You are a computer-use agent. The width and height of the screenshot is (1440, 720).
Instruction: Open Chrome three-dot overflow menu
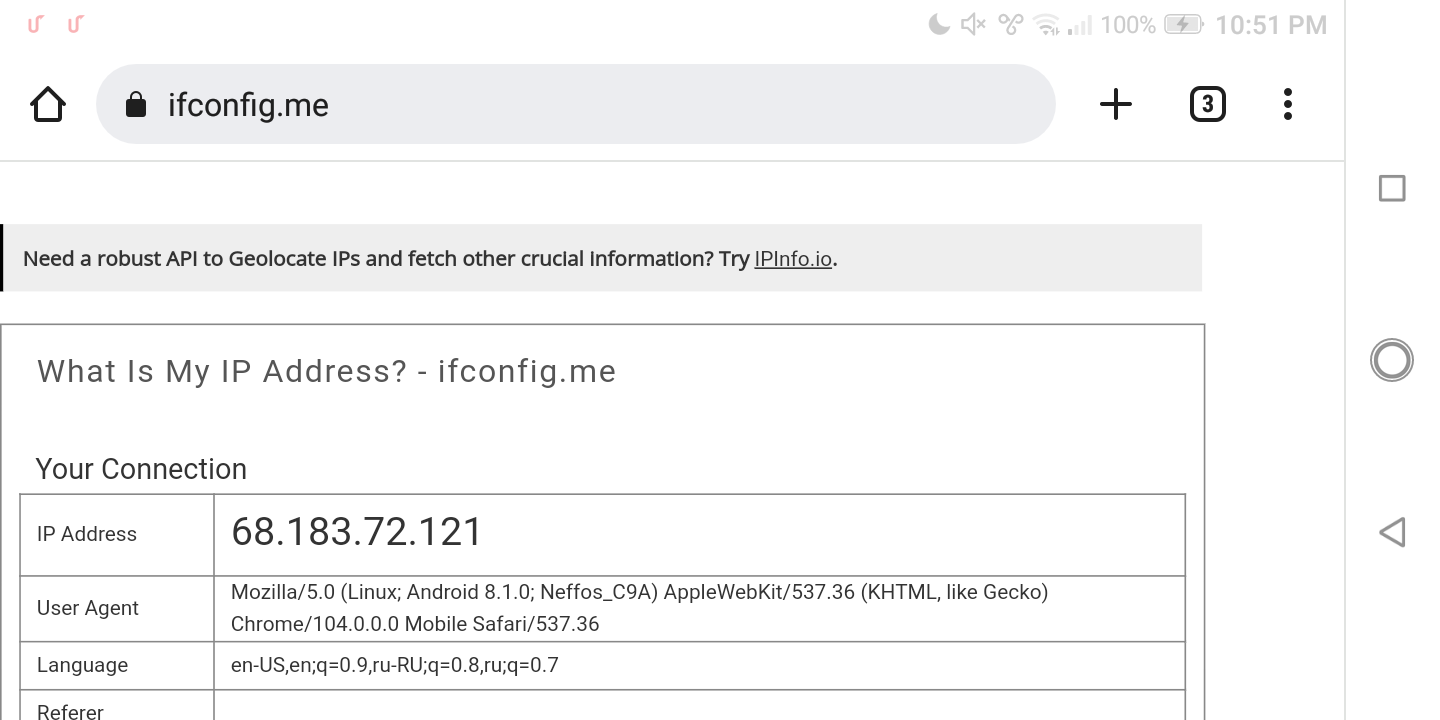[x=1288, y=104]
